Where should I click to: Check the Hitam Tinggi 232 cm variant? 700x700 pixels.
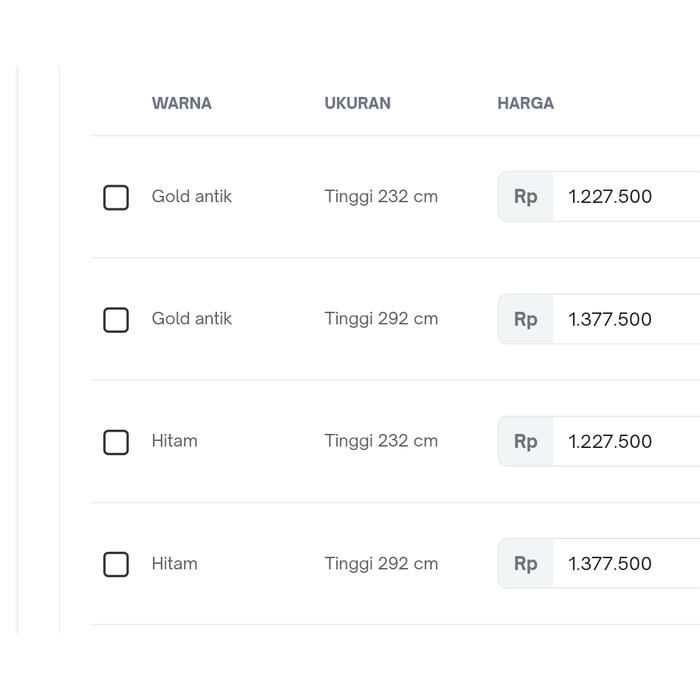(x=116, y=442)
